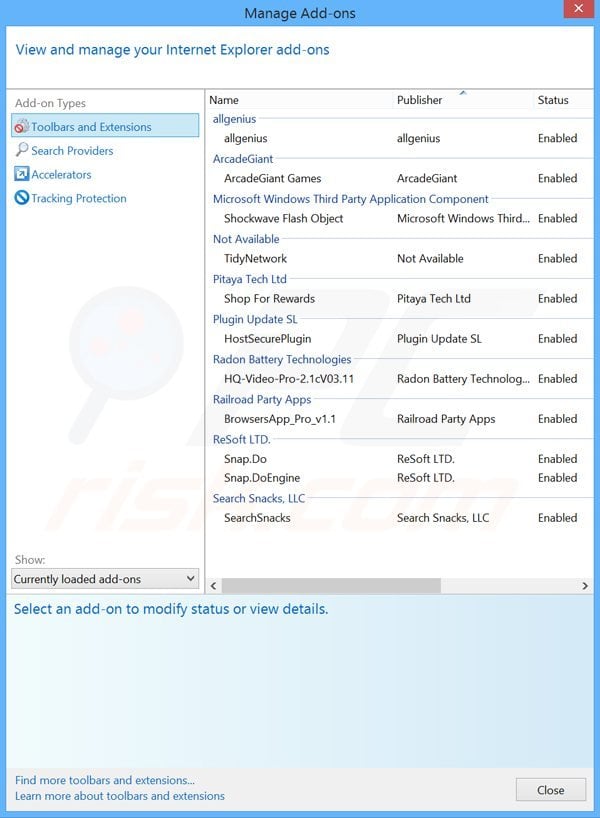600x818 pixels.
Task: Click Microsoft Windows Third... publisher cell
Action: point(463,219)
